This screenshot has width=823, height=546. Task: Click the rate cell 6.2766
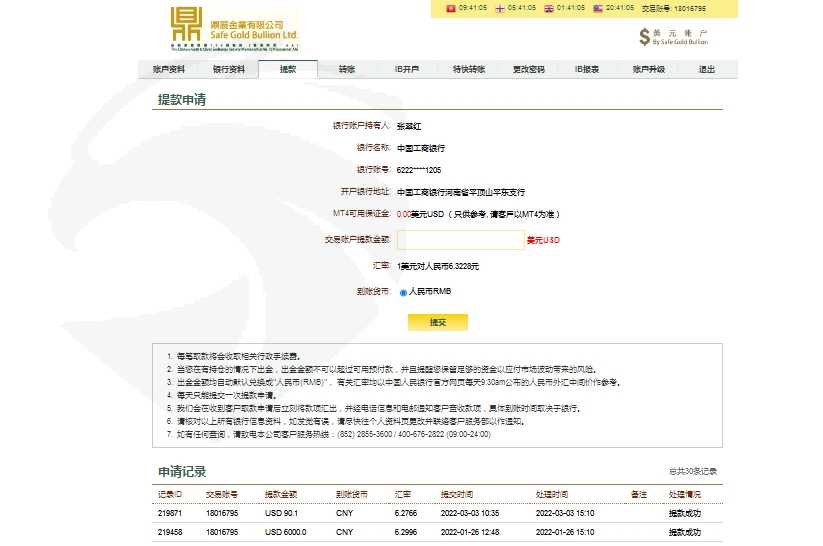406,513
